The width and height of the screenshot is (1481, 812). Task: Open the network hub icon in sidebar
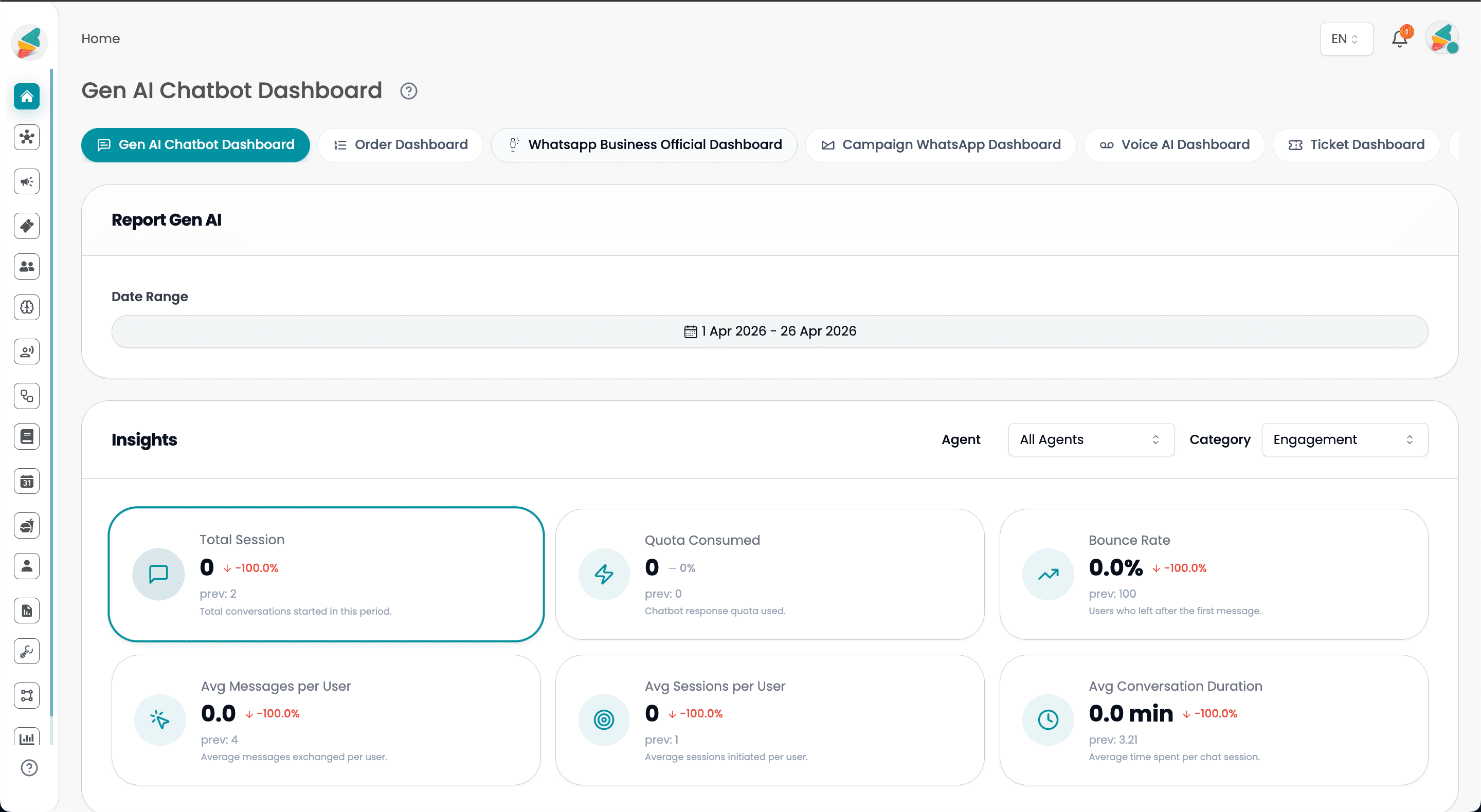coord(27,137)
